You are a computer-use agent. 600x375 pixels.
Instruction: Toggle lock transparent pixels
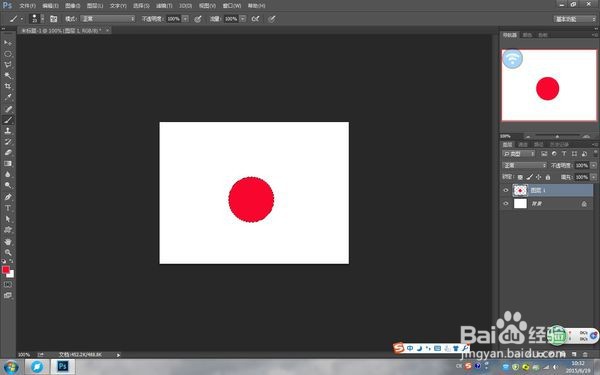[x=520, y=177]
